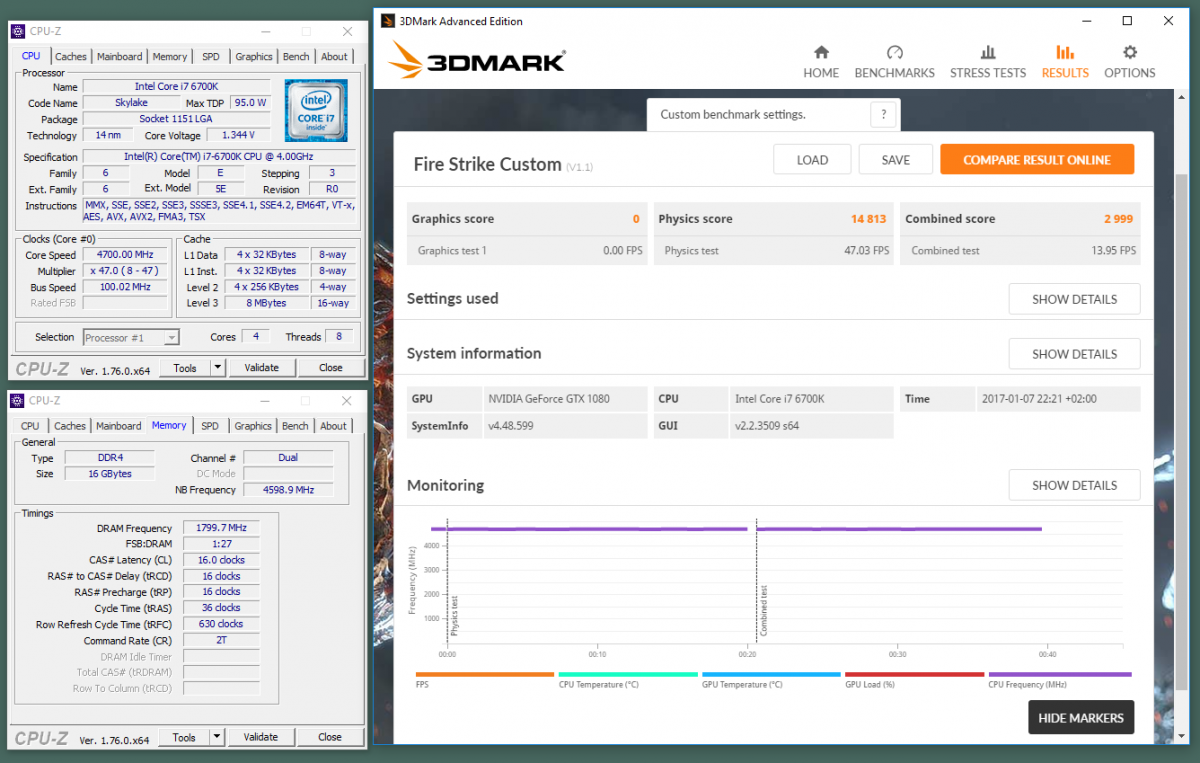
Task: Click HIDE MARKERS under the monitoring chart
Action: tap(1081, 717)
